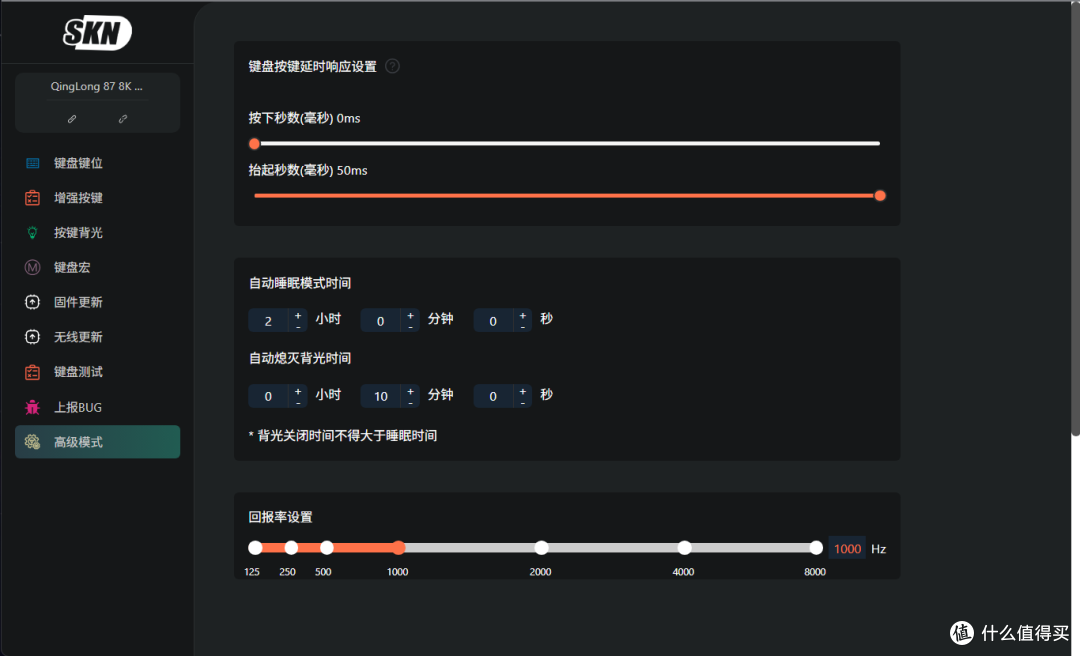
Task: Increase sleep mode seconds with plus
Action: click(x=523, y=316)
